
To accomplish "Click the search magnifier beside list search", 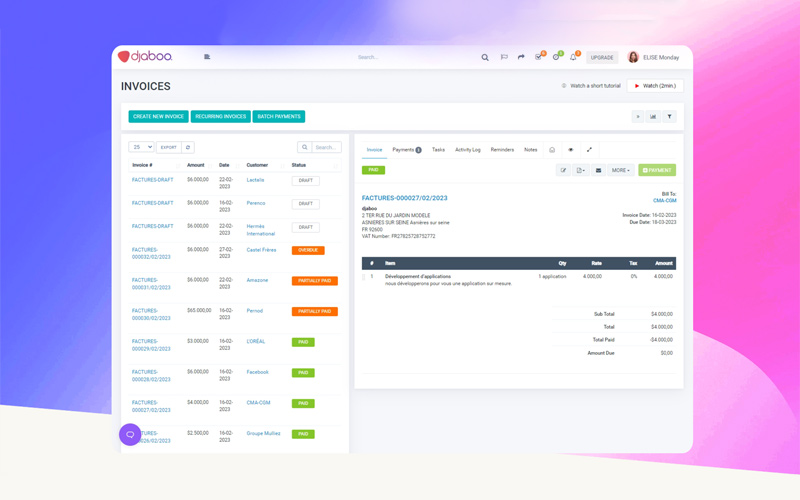I will (x=305, y=147).
